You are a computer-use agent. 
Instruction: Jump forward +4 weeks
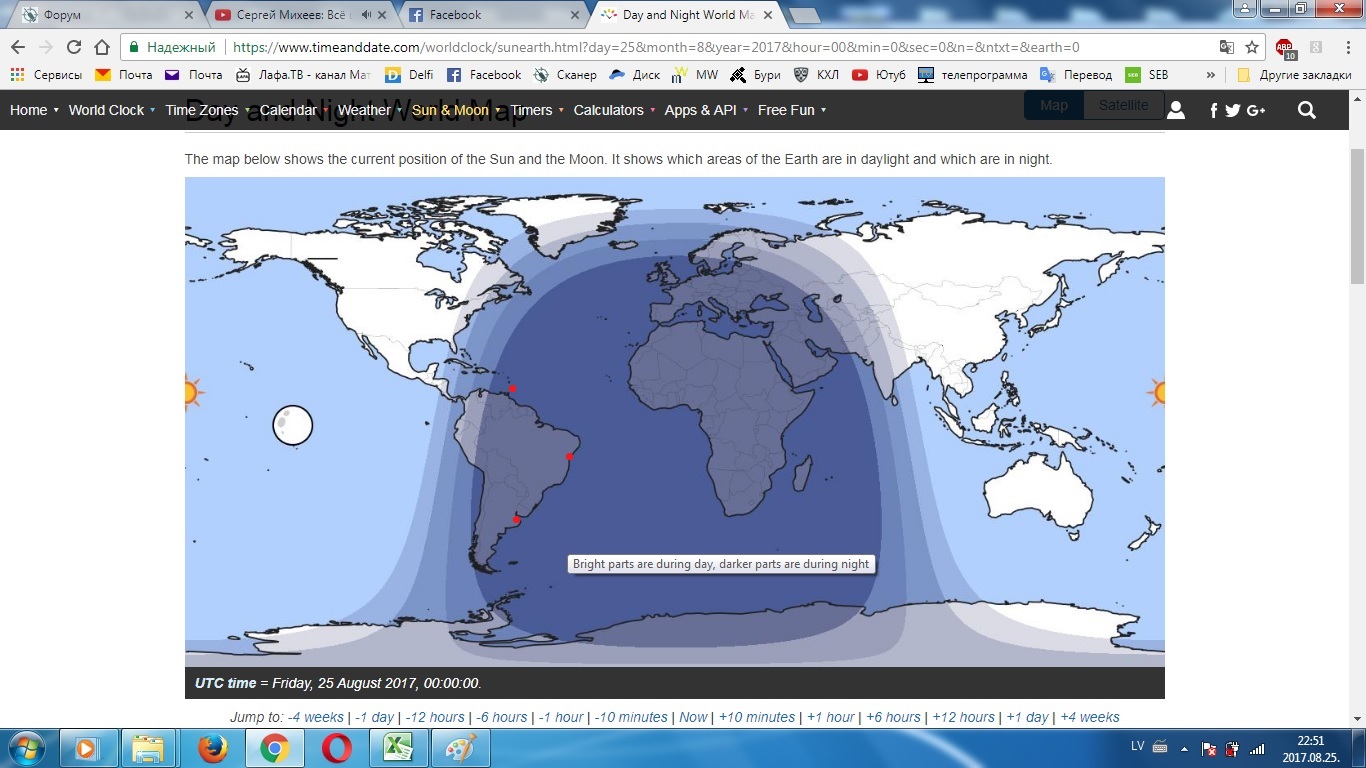click(x=1090, y=717)
